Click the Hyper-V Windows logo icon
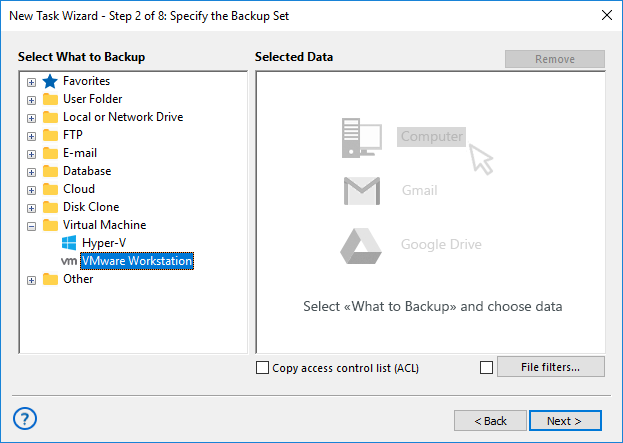 pos(69,243)
